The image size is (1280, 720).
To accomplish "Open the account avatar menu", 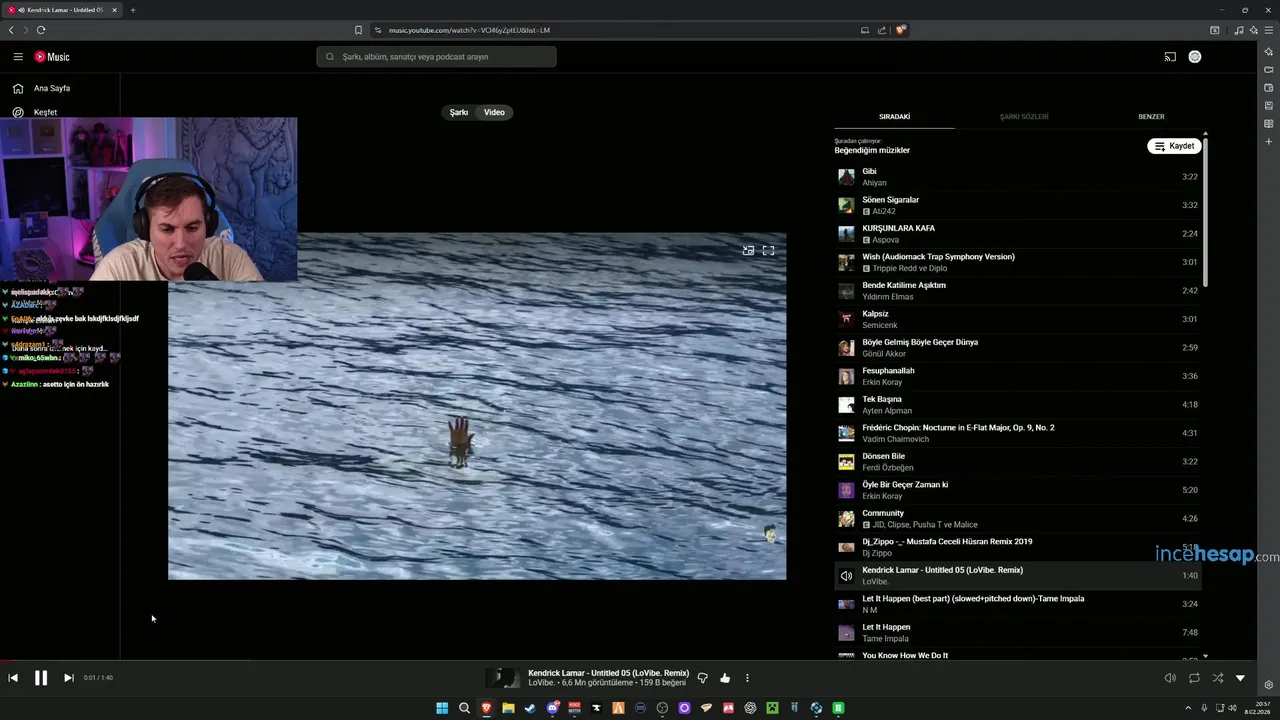I will [1195, 57].
